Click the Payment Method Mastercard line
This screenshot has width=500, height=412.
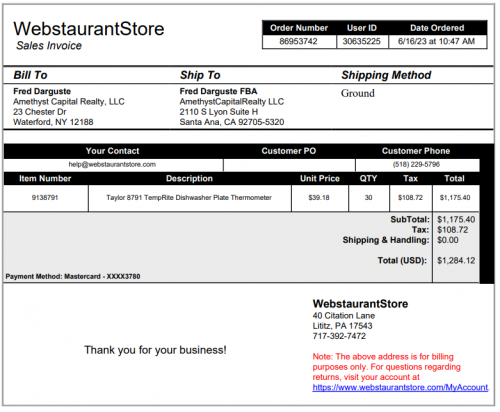[x=73, y=276]
